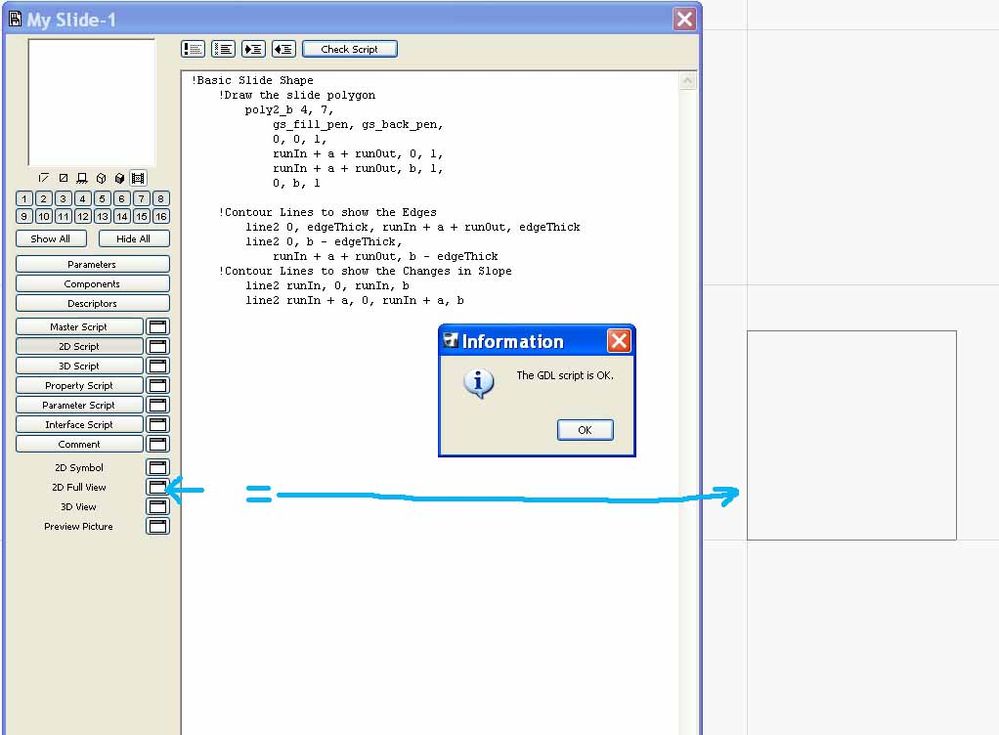Toggle fragment layer 9
The image size is (999, 735).
(24, 217)
